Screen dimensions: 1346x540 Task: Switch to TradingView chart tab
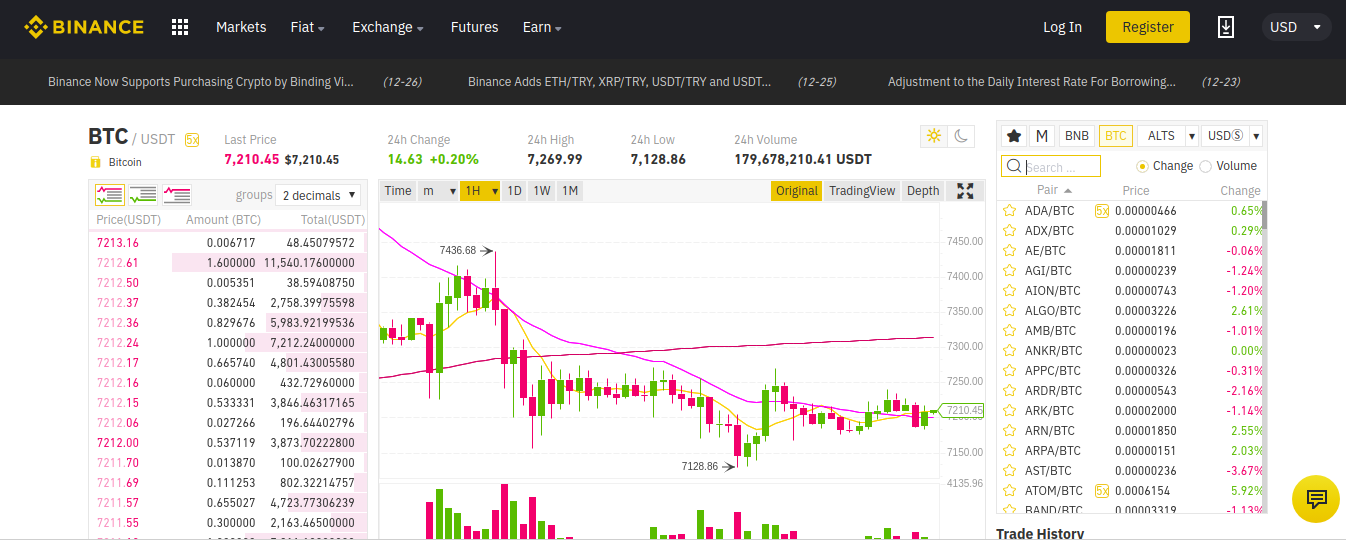click(x=862, y=191)
